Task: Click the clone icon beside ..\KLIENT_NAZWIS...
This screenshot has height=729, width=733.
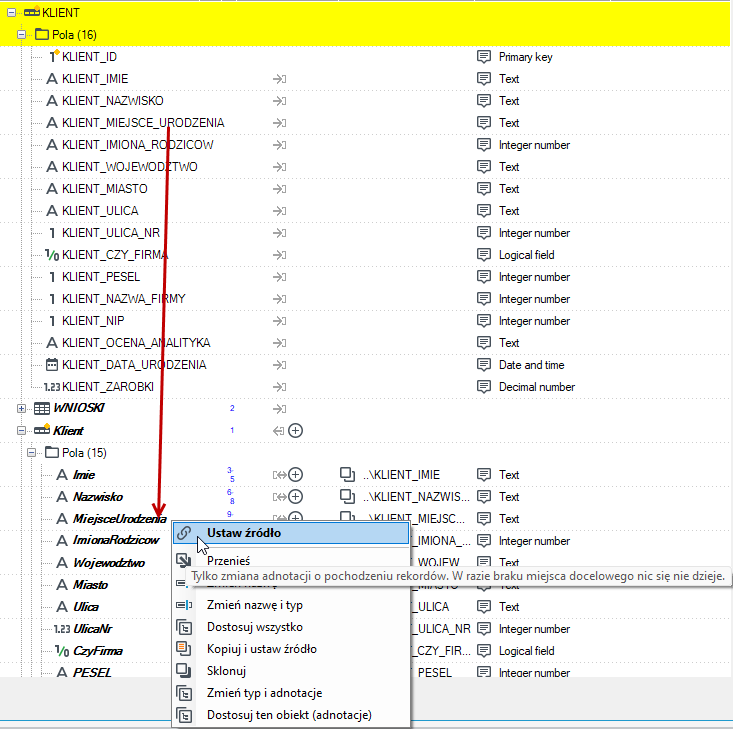Action: click(x=347, y=497)
